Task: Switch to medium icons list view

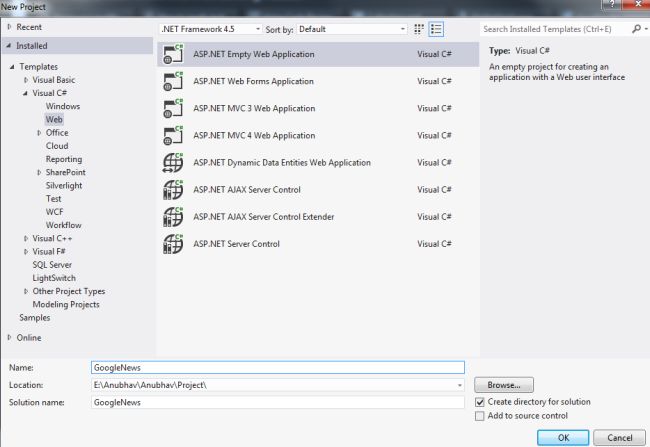Action: point(436,29)
